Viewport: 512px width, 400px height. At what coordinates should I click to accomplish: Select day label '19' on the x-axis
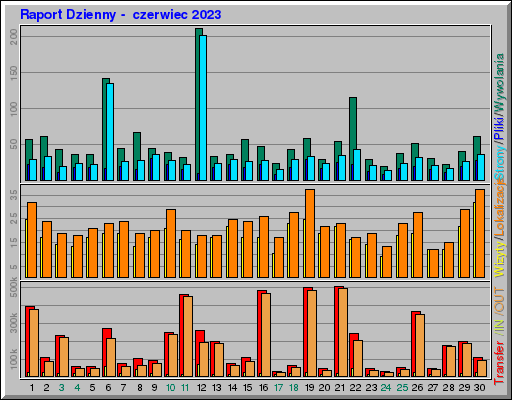pos(309,387)
